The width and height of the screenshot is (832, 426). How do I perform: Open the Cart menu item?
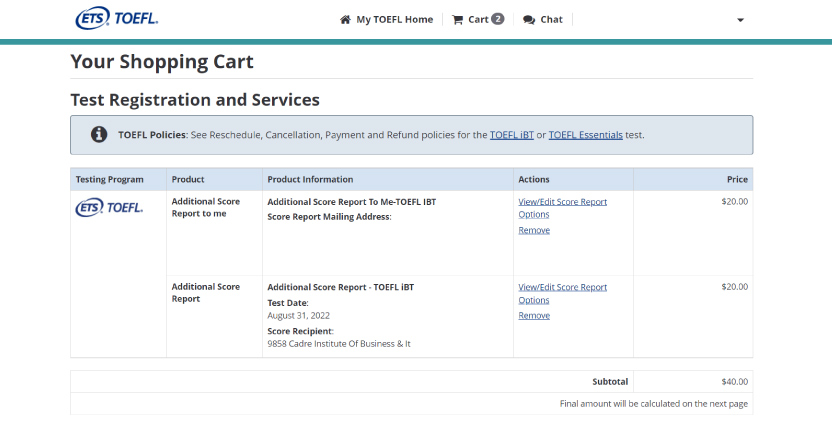tap(478, 20)
